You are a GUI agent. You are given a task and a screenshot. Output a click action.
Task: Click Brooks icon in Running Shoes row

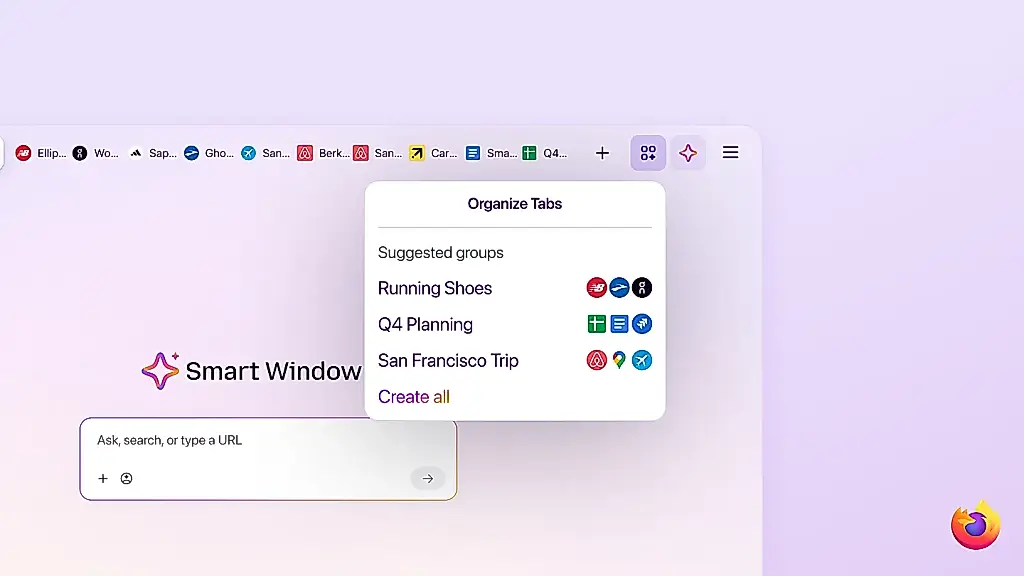[619, 288]
